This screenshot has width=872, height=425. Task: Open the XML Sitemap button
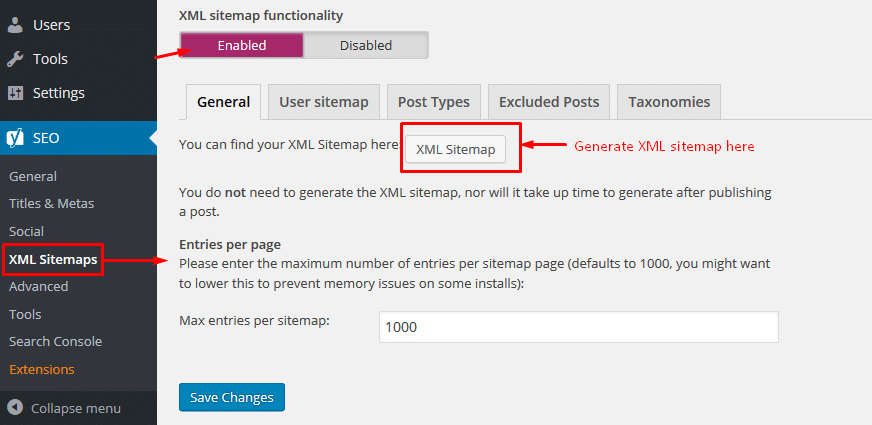pyautogui.click(x=455, y=149)
